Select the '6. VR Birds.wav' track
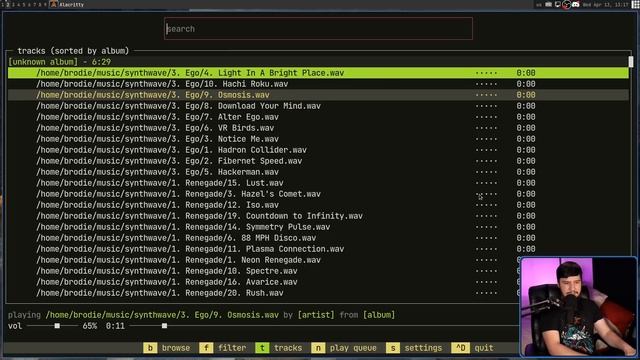 [x=318, y=128]
